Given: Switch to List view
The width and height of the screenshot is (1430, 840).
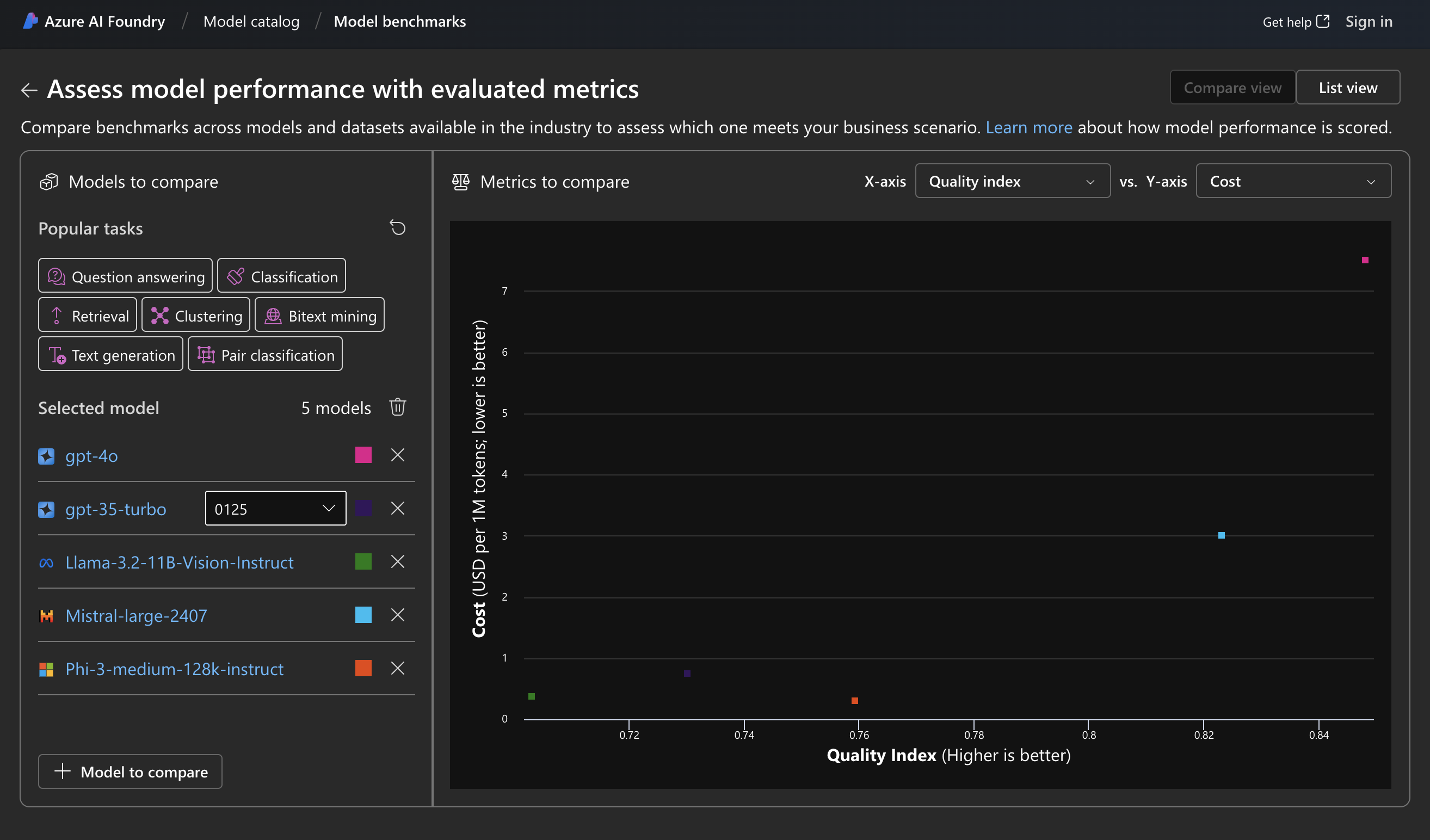Looking at the screenshot, I should (x=1348, y=88).
